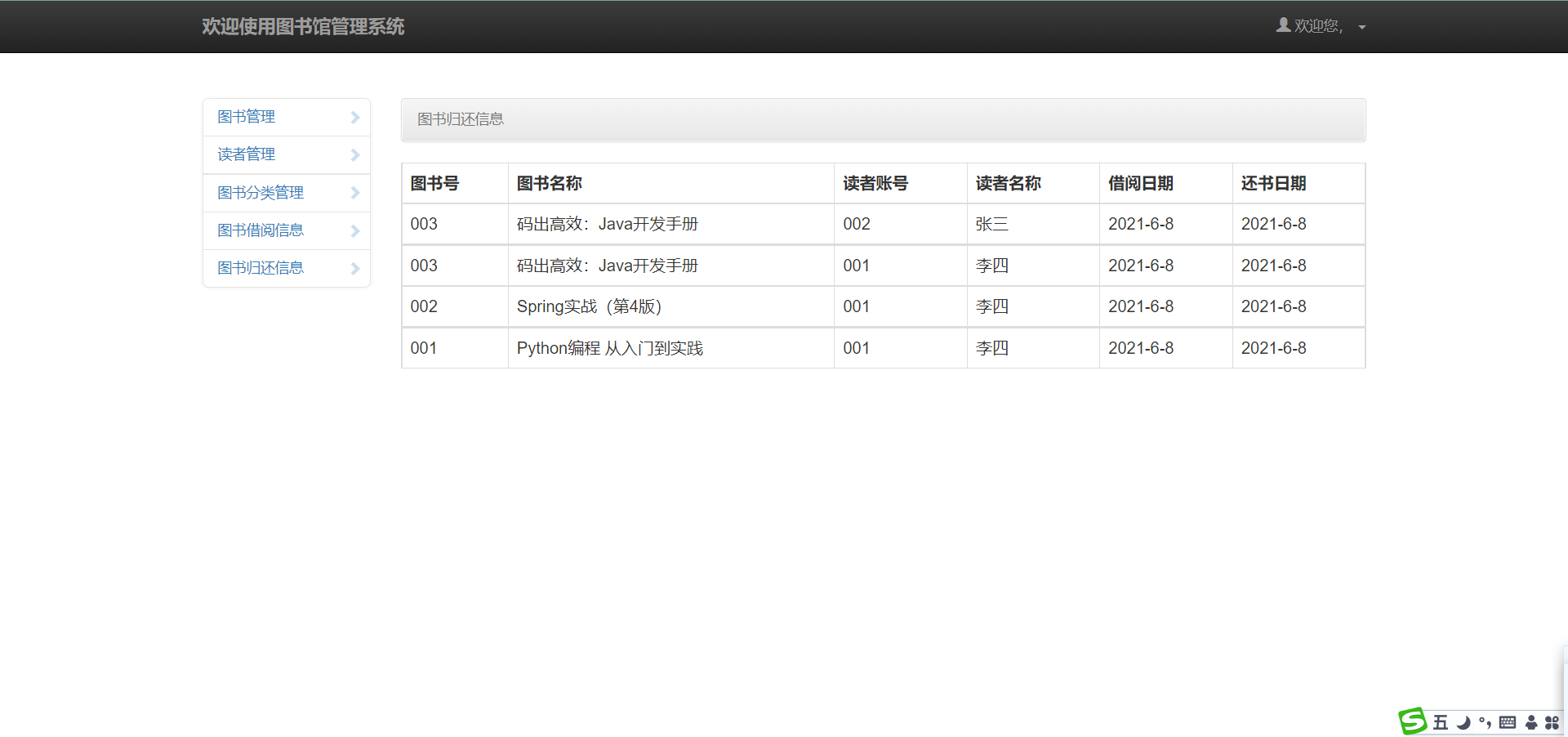1568x737 pixels.
Task: Open the user dropdown caret
Action: tap(1361, 27)
